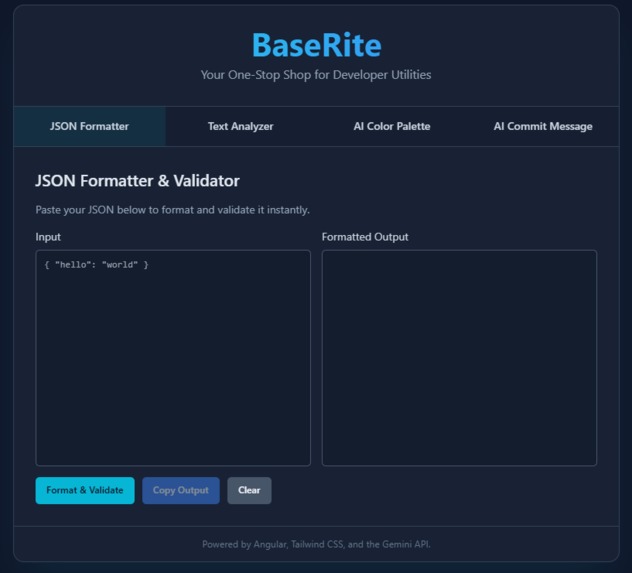Focus the Input JSON text area
Screen dimensions: 632x573
[x=173, y=358]
